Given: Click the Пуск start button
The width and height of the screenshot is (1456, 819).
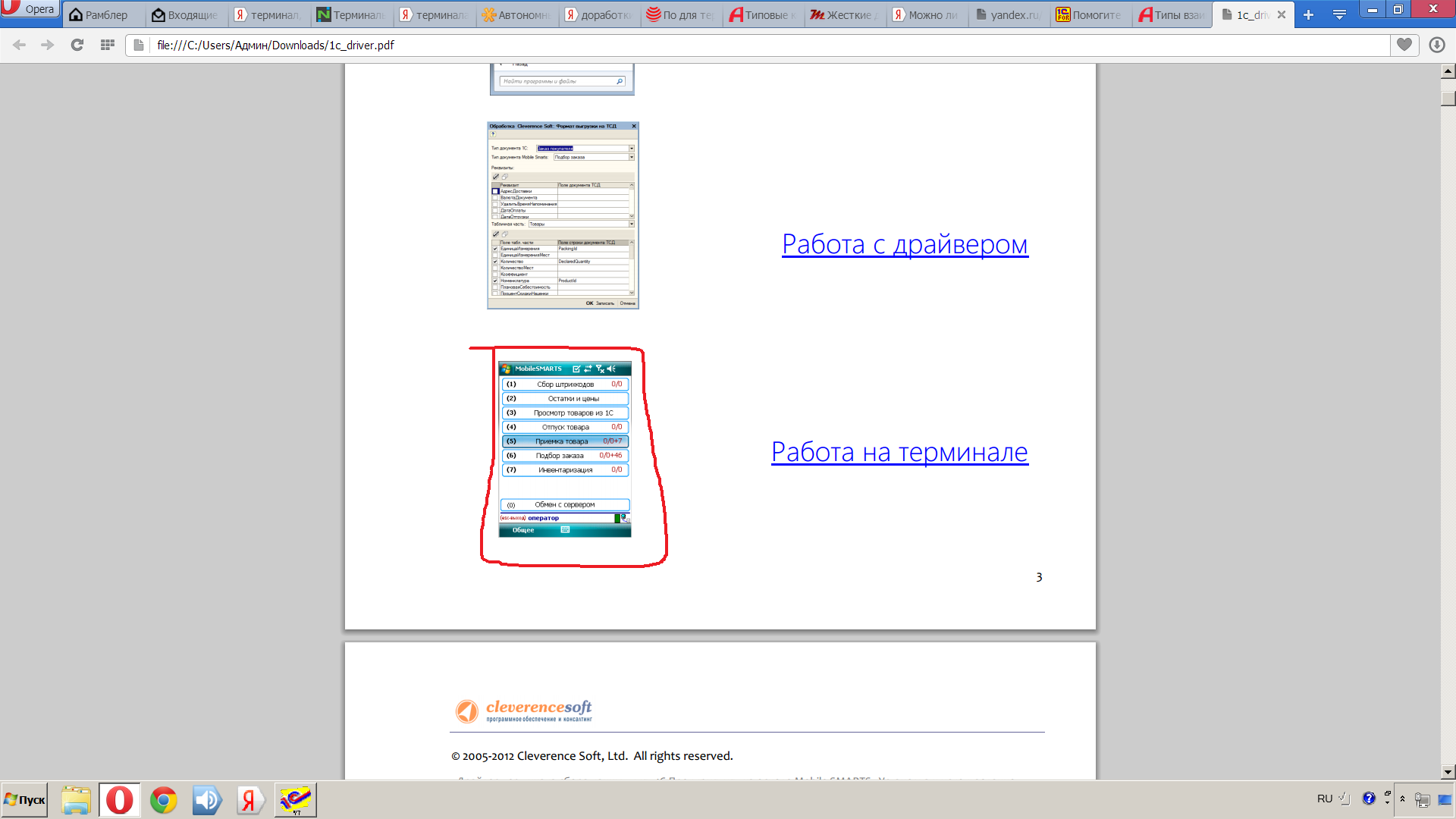Looking at the screenshot, I should [x=25, y=800].
